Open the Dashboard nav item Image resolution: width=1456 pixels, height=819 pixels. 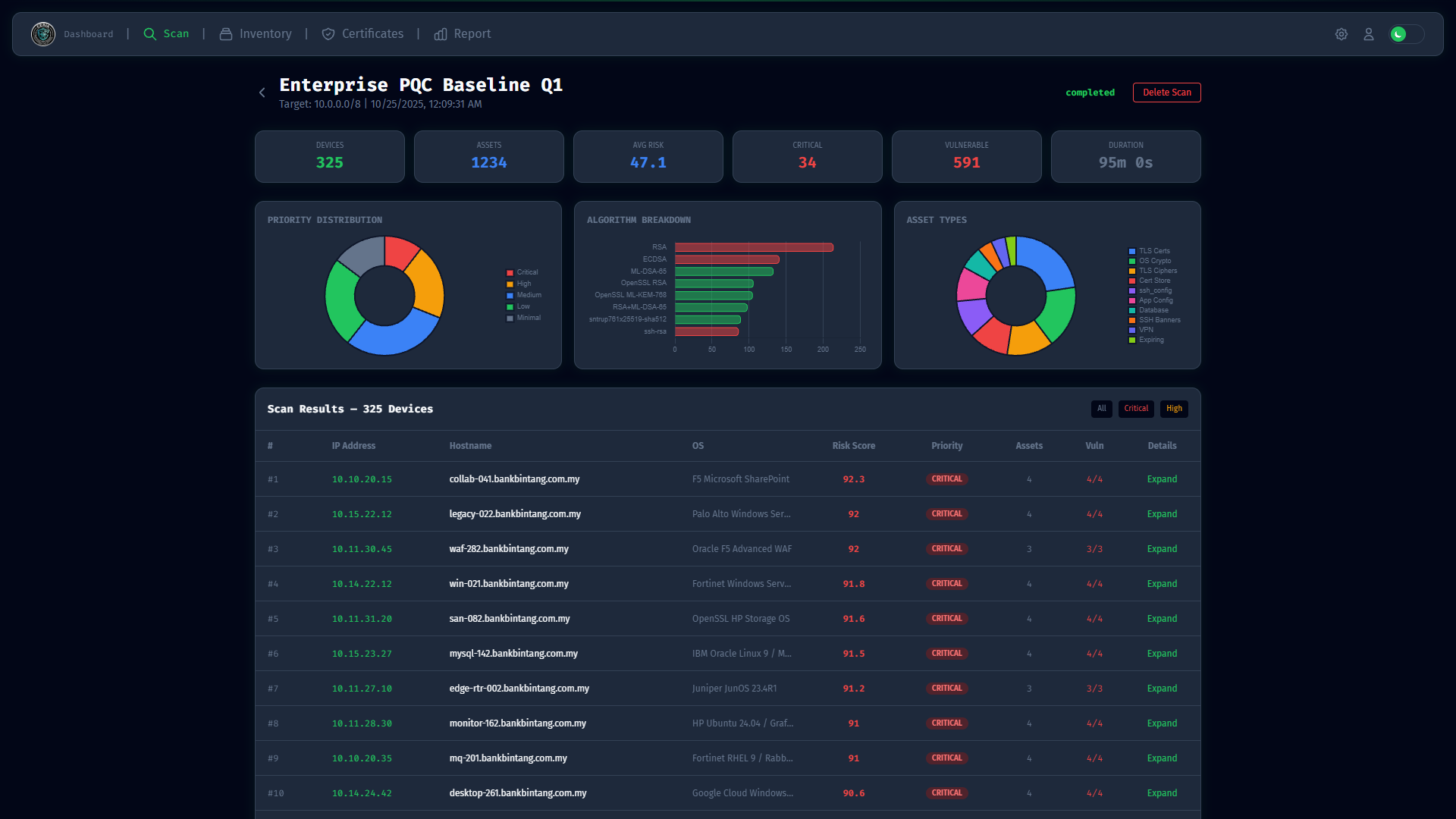(x=89, y=34)
